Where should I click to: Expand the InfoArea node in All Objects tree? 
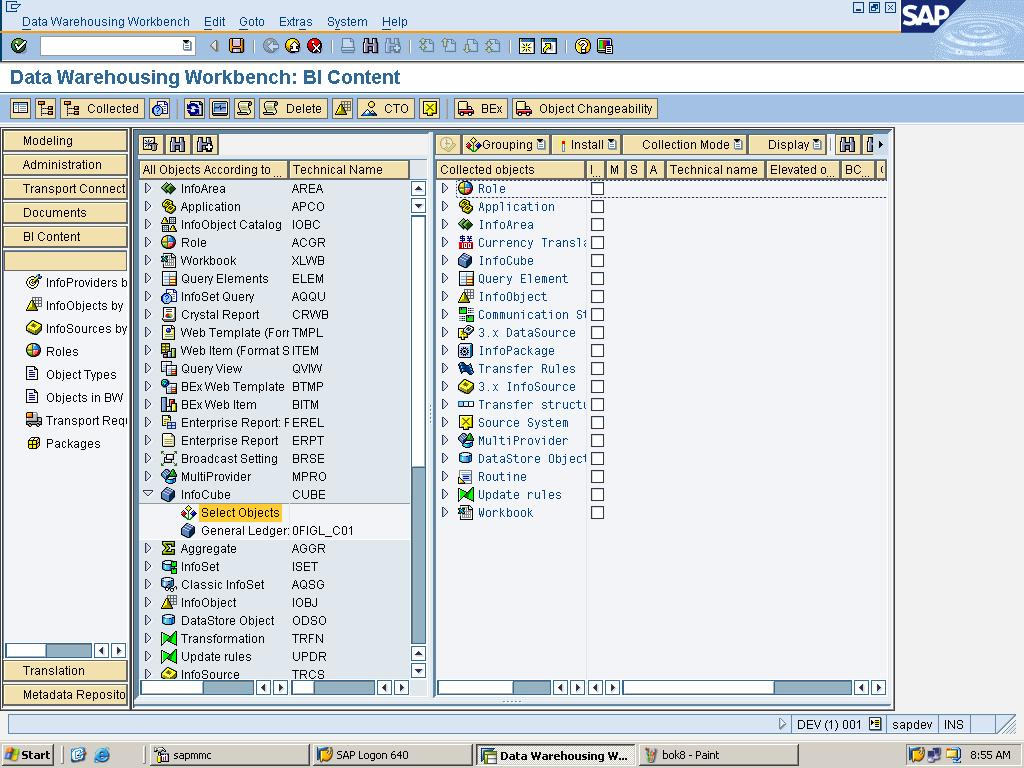148,188
